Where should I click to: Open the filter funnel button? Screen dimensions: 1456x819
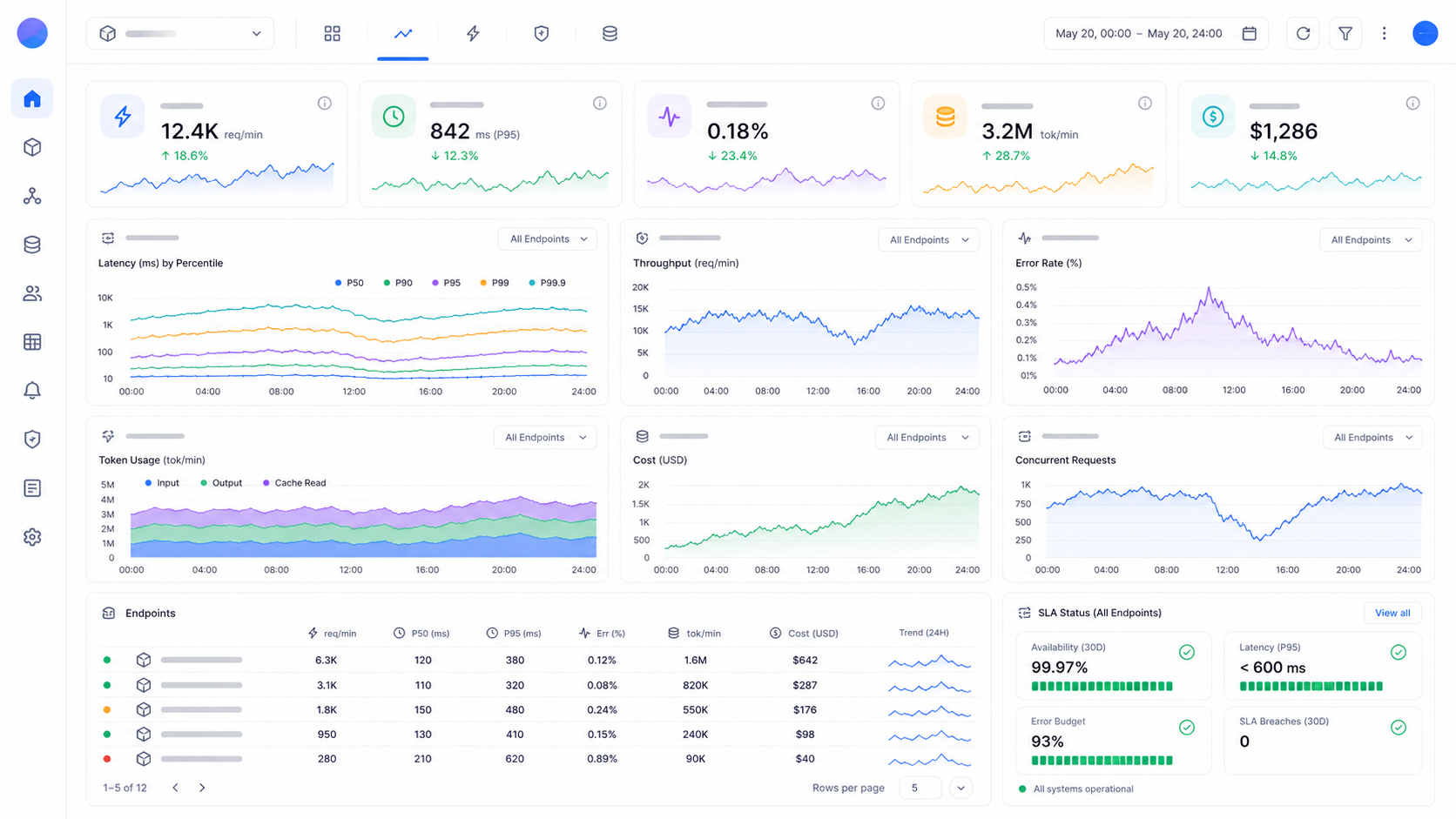[1345, 33]
